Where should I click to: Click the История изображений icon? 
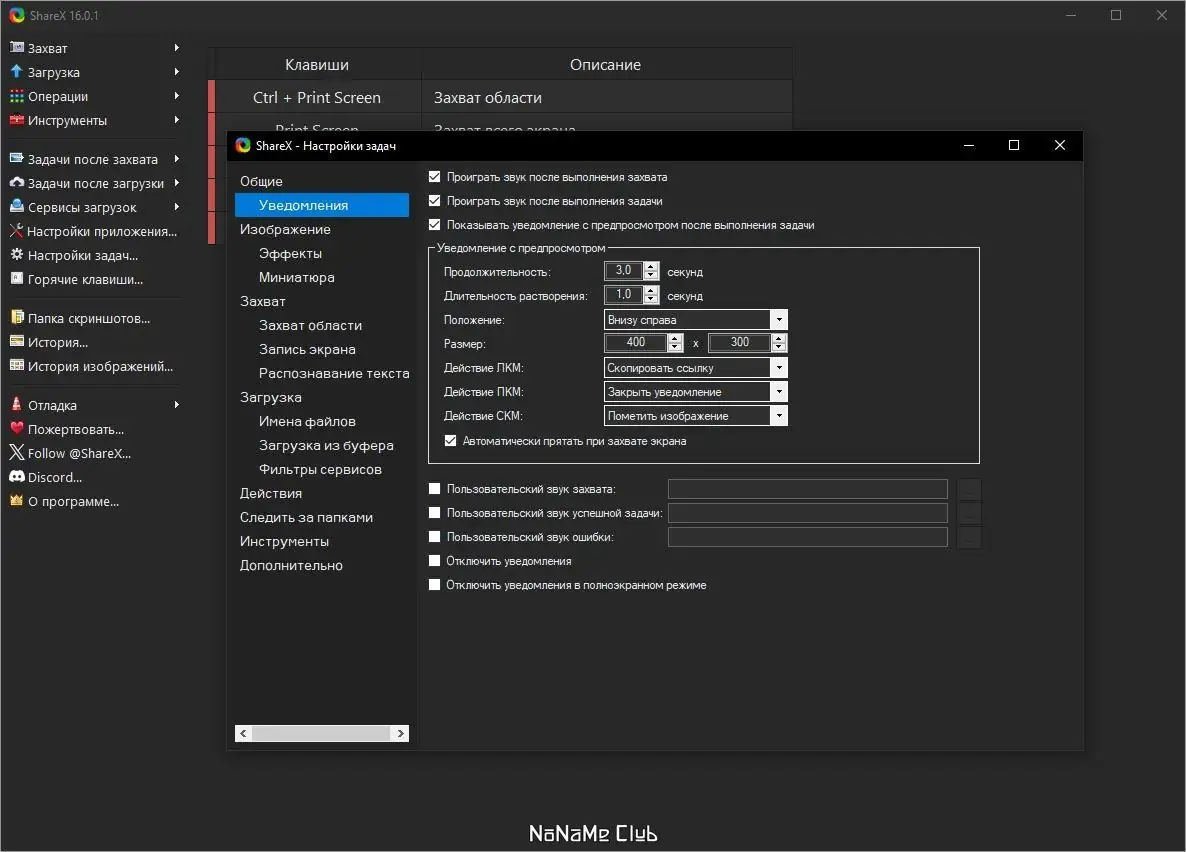tap(17, 365)
